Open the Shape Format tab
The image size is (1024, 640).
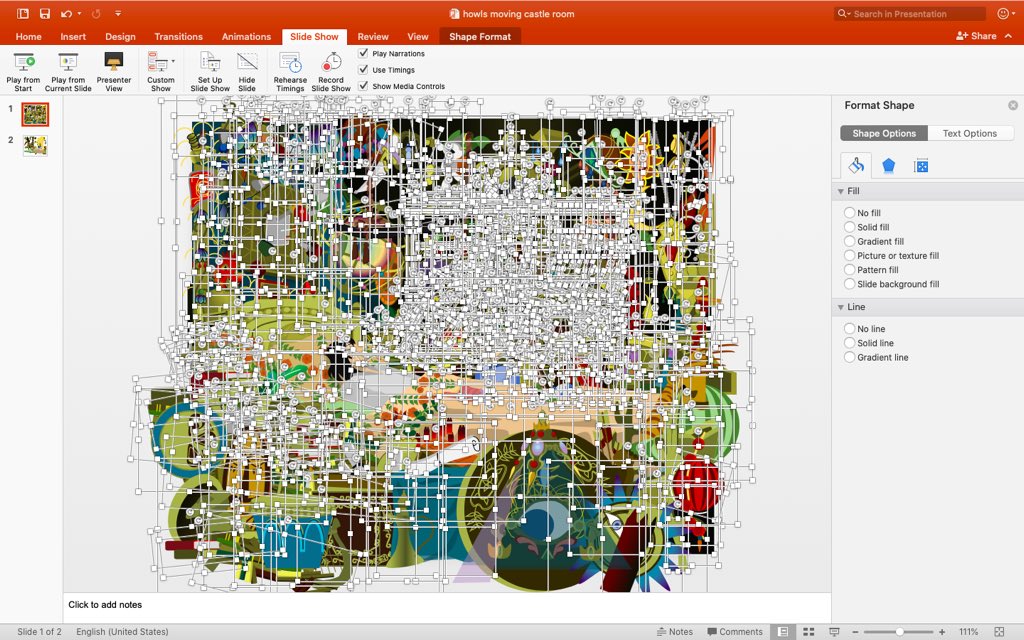[x=480, y=37]
